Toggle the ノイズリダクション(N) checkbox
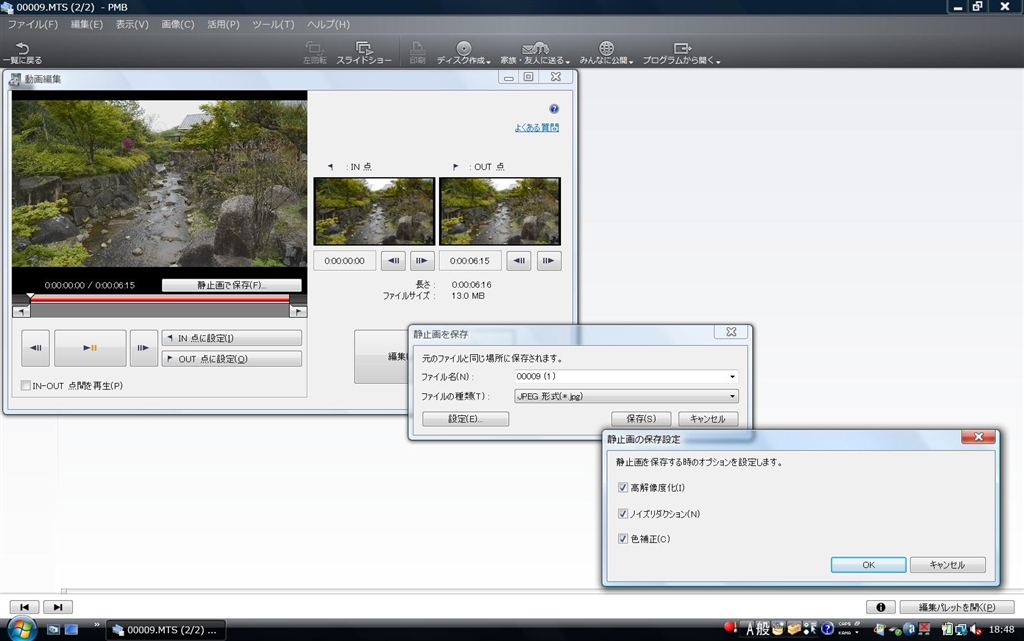The image size is (1024, 641). 623,514
